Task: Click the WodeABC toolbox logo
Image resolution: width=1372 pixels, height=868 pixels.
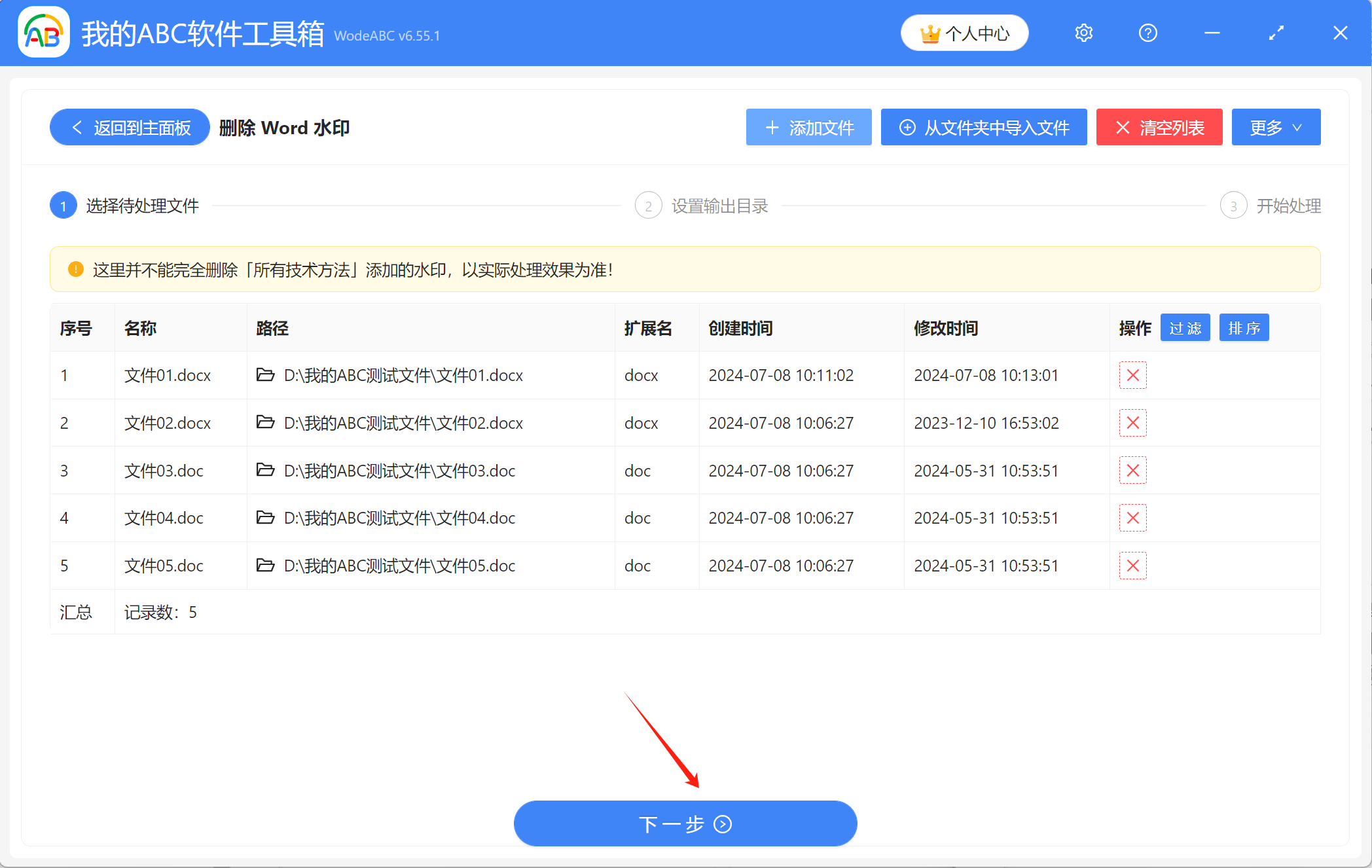Action: tap(43, 33)
